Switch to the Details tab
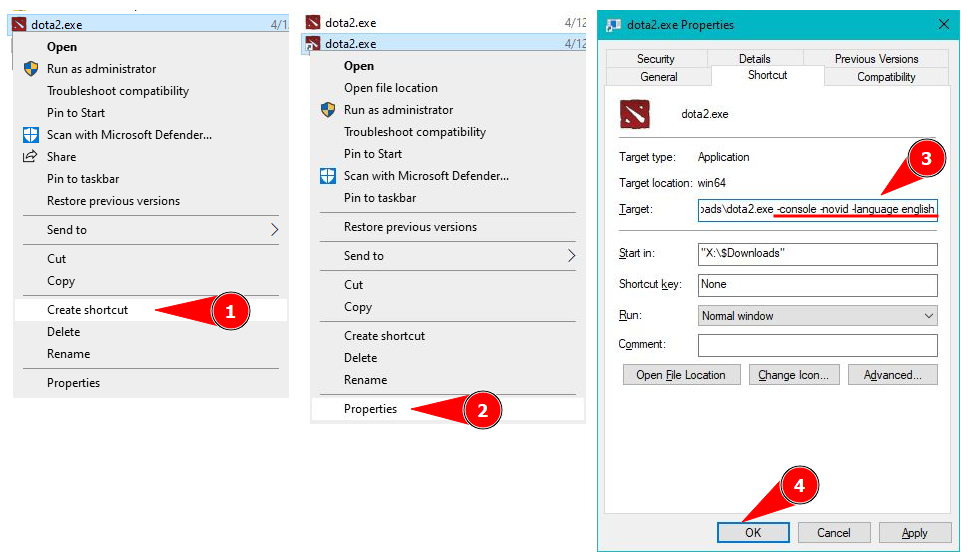Screen dimensions: 968x559 tap(754, 59)
